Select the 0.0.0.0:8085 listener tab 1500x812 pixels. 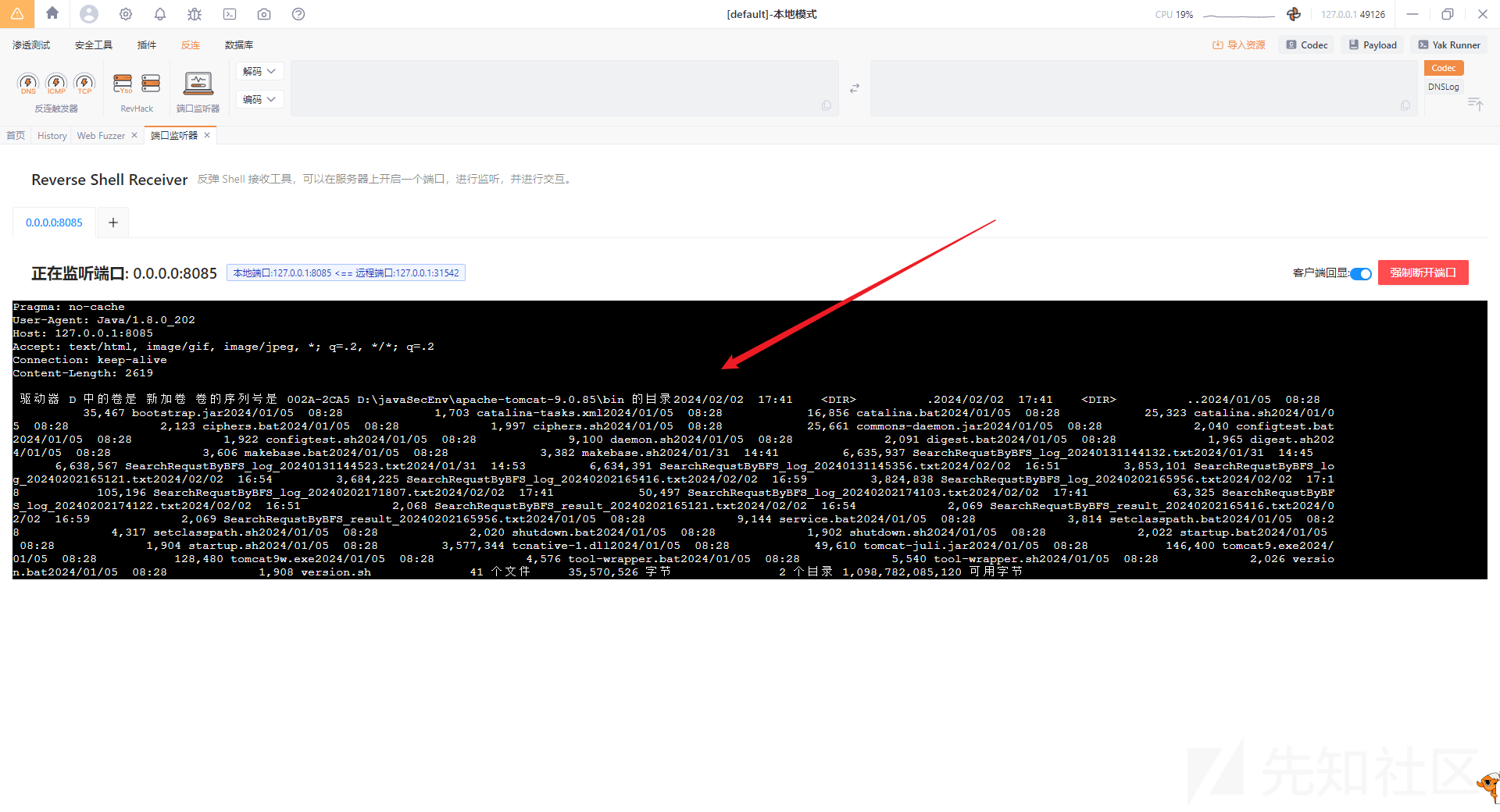coord(54,223)
